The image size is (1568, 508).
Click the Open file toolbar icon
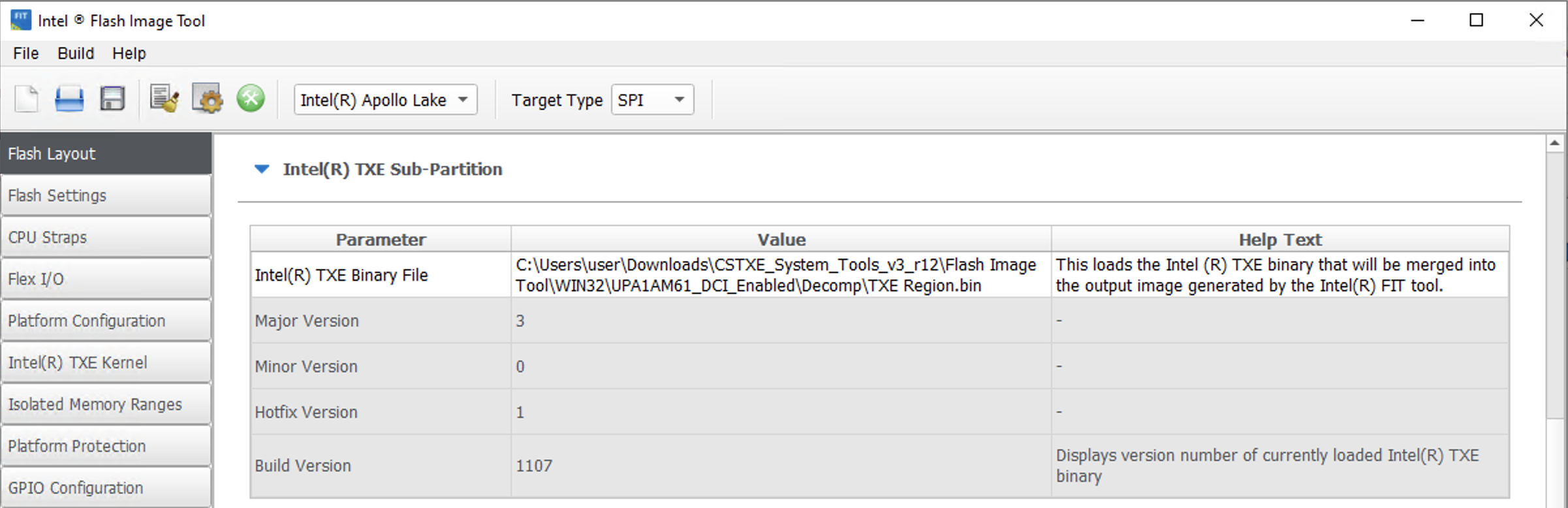click(69, 99)
